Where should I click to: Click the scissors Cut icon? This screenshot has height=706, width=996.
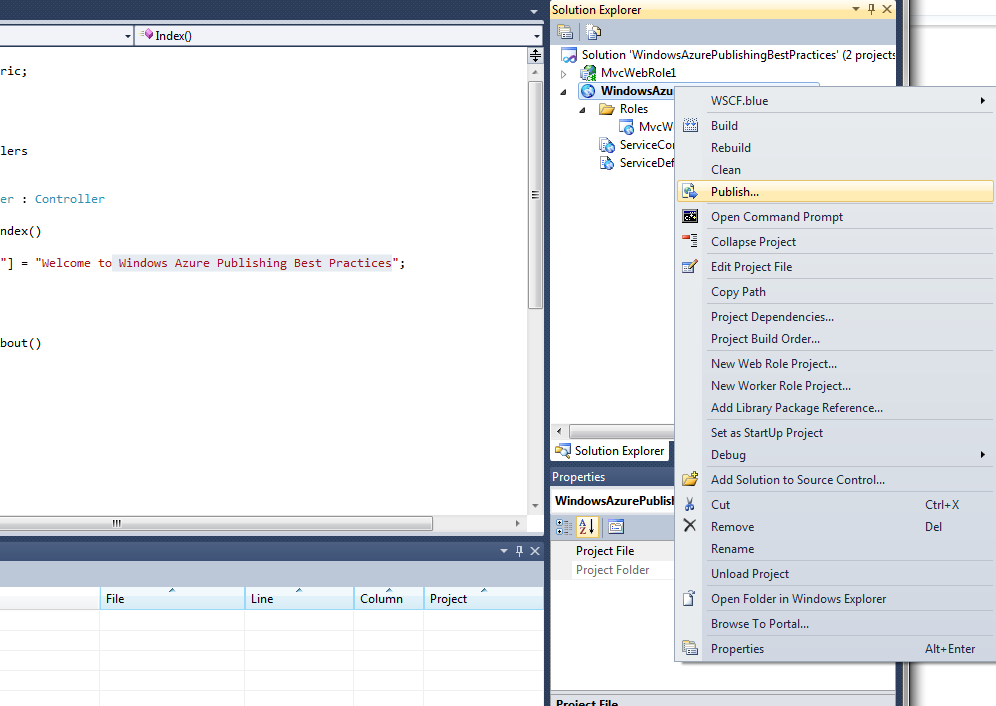(690, 505)
